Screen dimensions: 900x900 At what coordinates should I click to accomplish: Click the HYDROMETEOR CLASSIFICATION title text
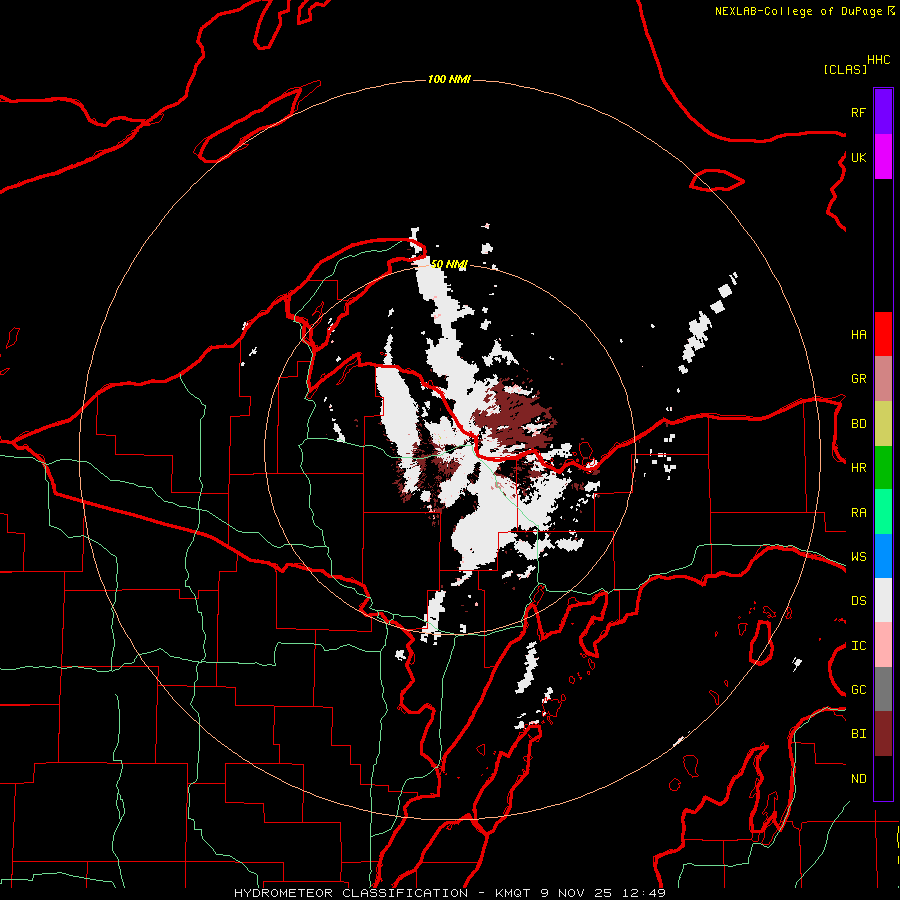(351, 893)
